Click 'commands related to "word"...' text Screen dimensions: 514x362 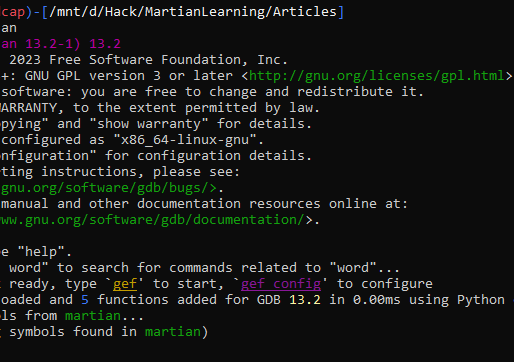click(284, 268)
